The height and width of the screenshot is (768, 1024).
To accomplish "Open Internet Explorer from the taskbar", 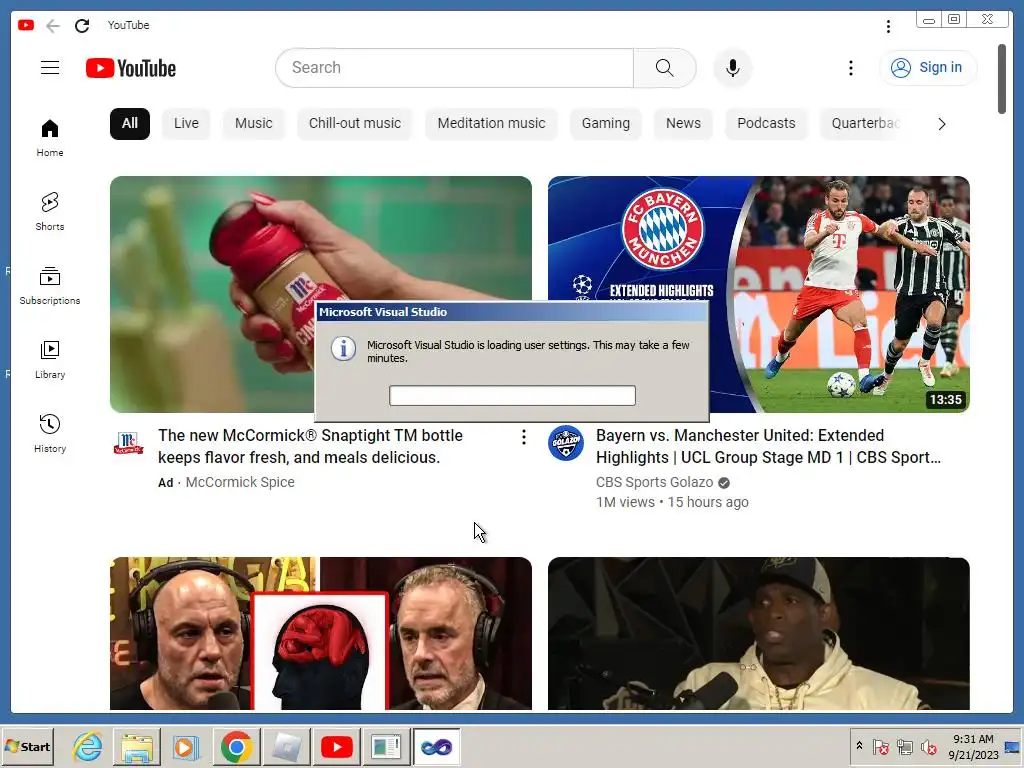I will pos(87,746).
